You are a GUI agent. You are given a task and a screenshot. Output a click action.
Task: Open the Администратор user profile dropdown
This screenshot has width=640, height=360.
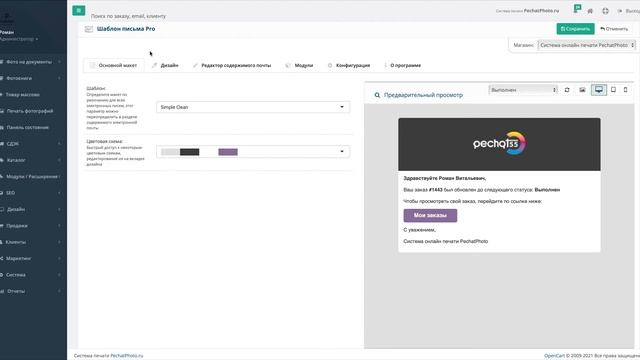coord(18,39)
